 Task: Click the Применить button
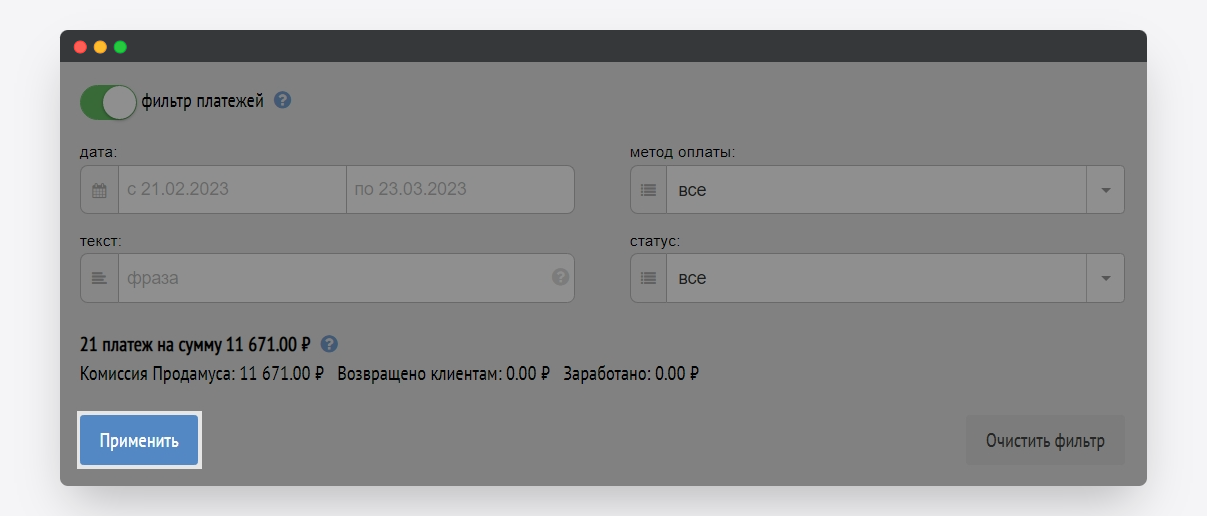139,440
